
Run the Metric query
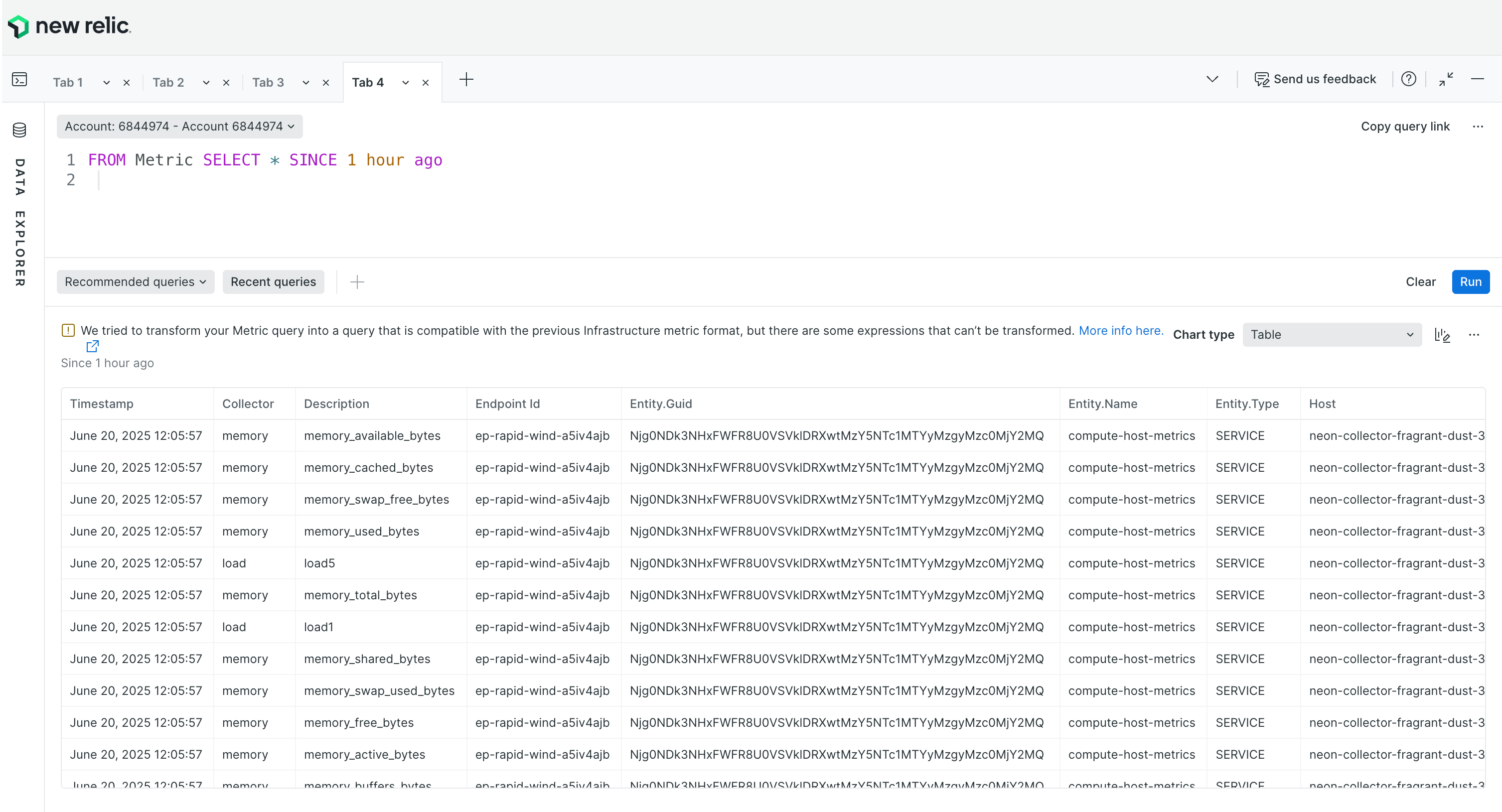point(1471,281)
